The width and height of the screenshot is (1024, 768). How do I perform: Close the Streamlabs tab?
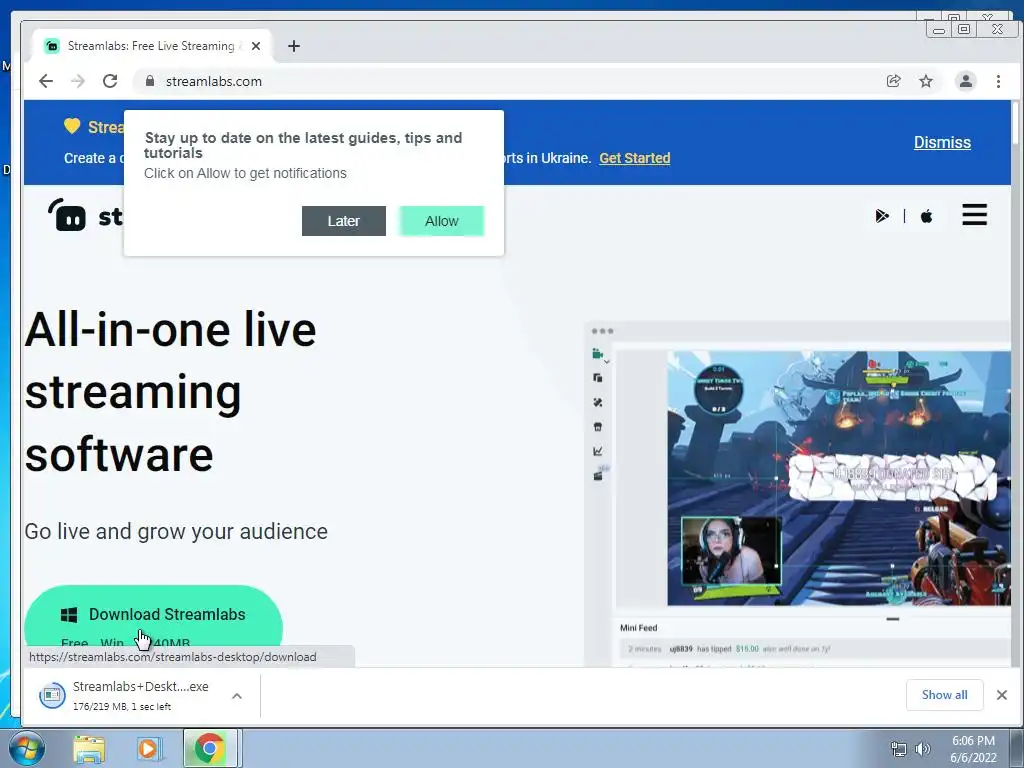[256, 46]
